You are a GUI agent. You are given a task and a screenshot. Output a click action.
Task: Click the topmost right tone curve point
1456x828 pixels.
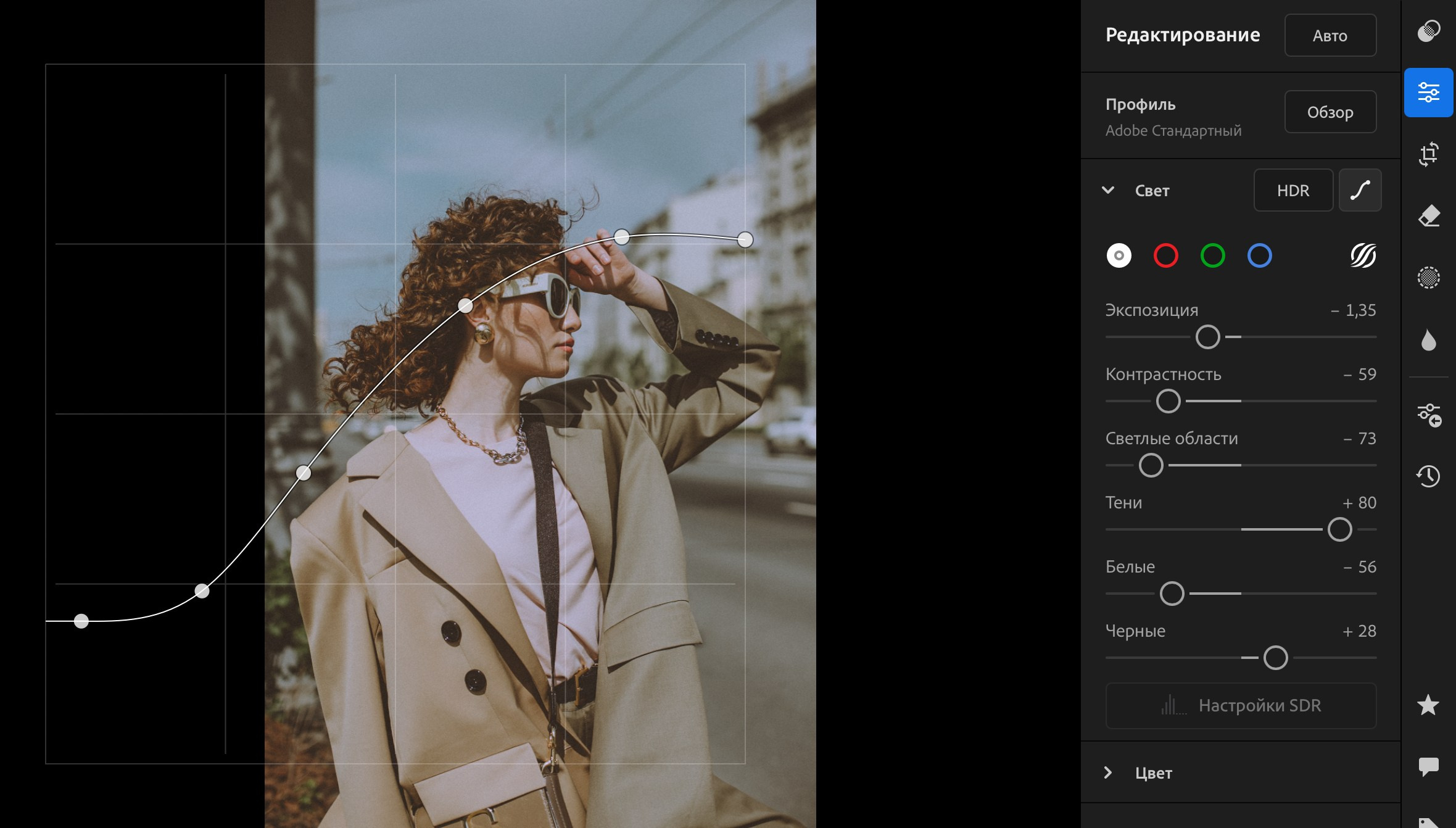coord(745,239)
